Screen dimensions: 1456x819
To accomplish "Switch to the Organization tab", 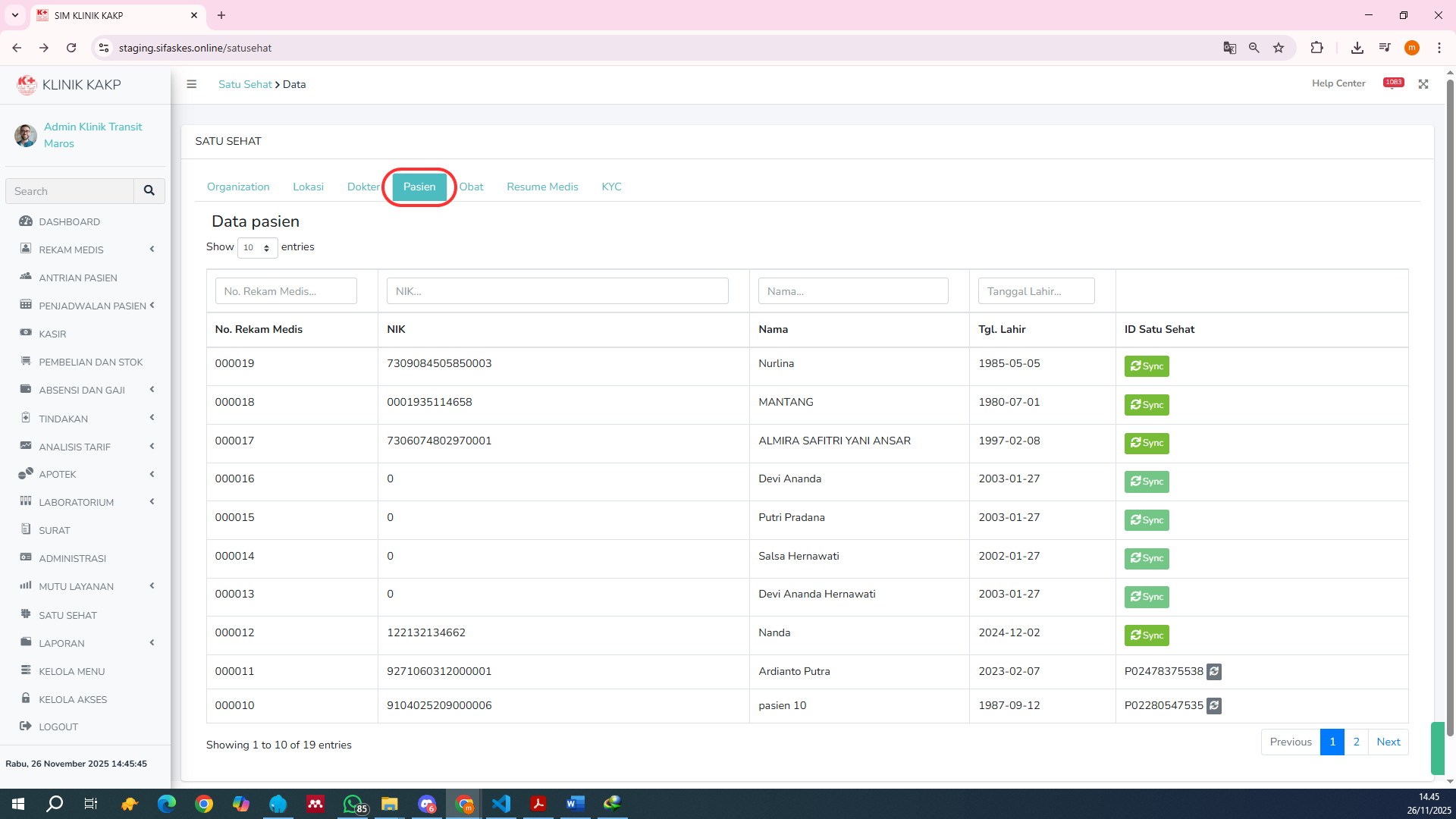I will [x=238, y=187].
